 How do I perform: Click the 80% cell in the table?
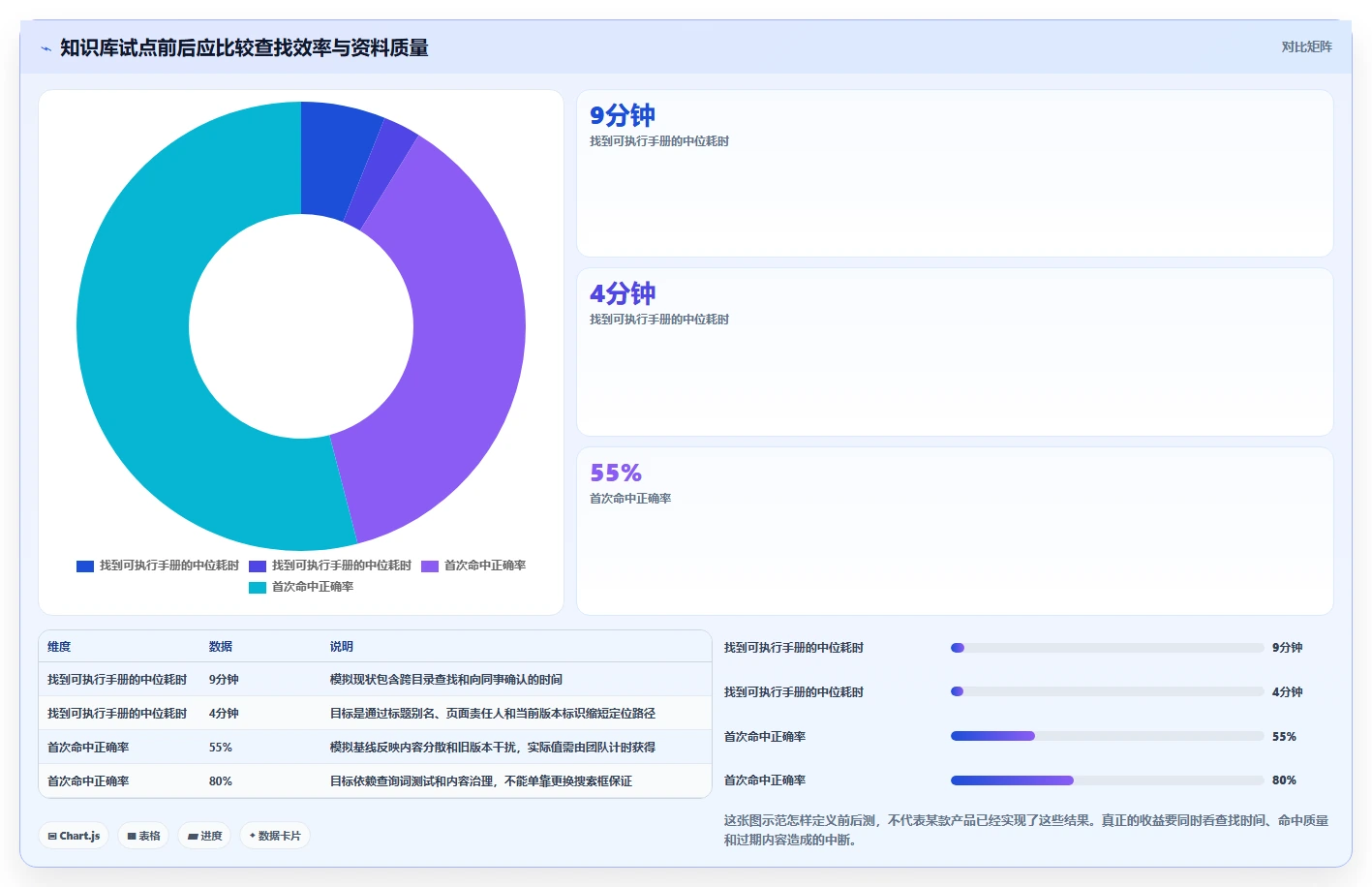click(x=221, y=781)
